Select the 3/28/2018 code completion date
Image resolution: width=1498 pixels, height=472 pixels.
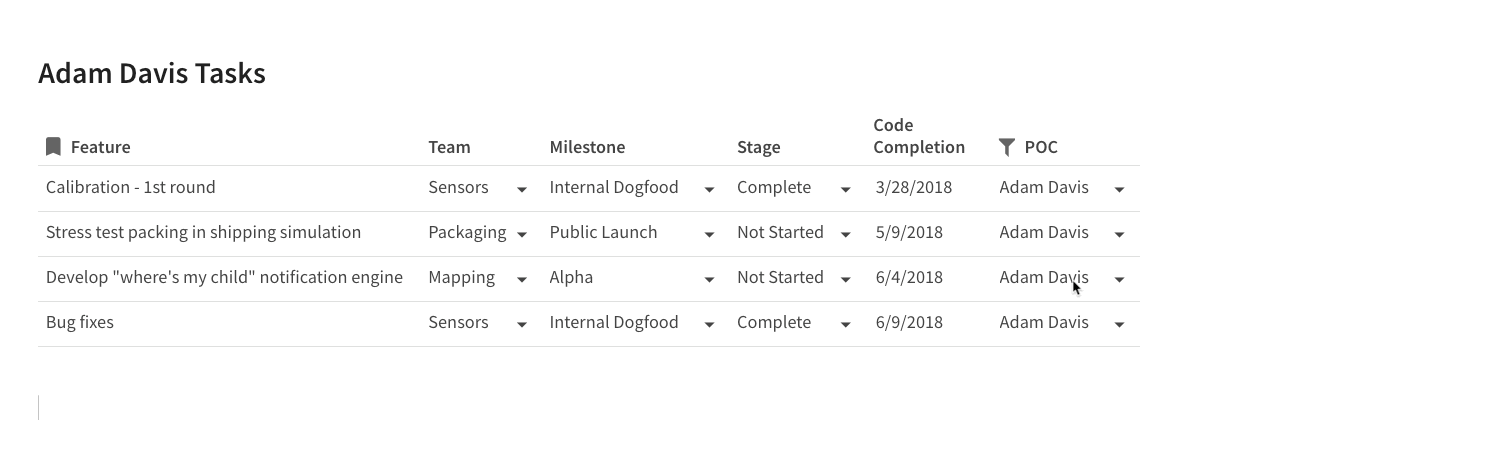click(914, 187)
